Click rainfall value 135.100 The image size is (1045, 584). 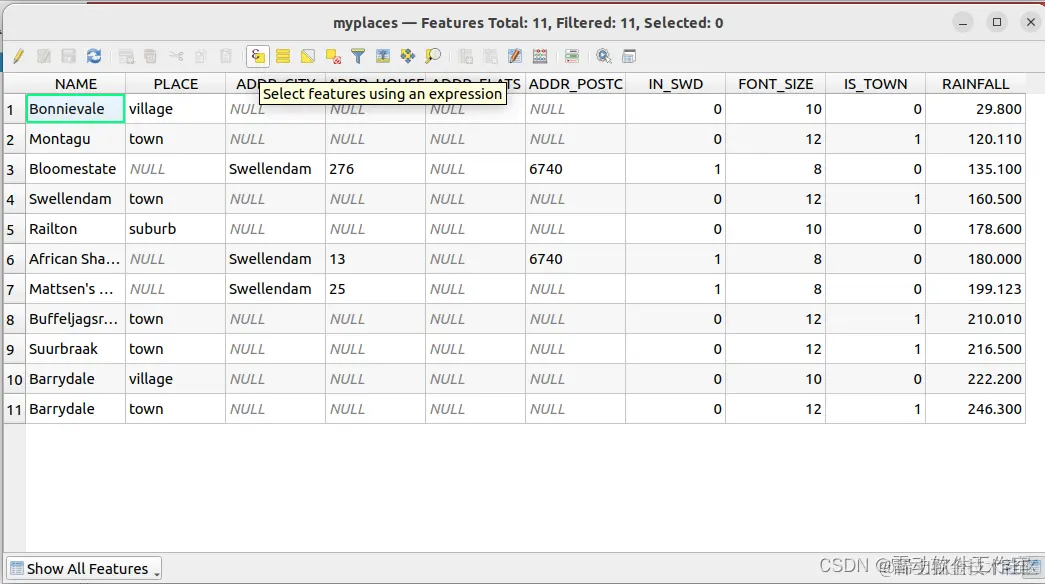(x=975, y=169)
